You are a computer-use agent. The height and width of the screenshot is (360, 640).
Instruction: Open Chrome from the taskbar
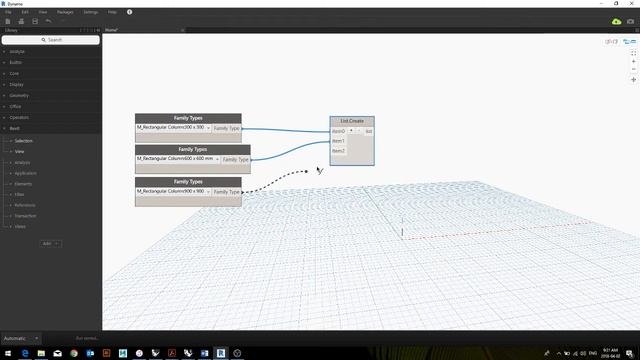(74, 353)
